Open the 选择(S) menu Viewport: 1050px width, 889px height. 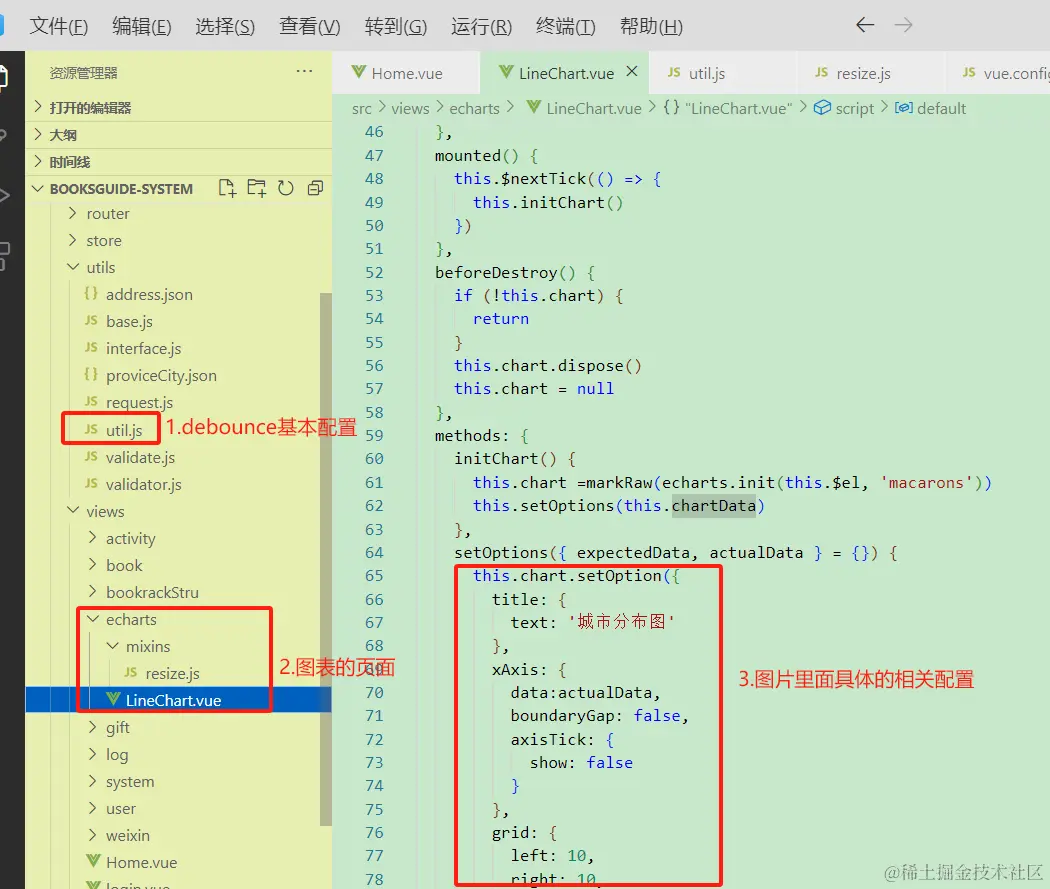point(225,27)
